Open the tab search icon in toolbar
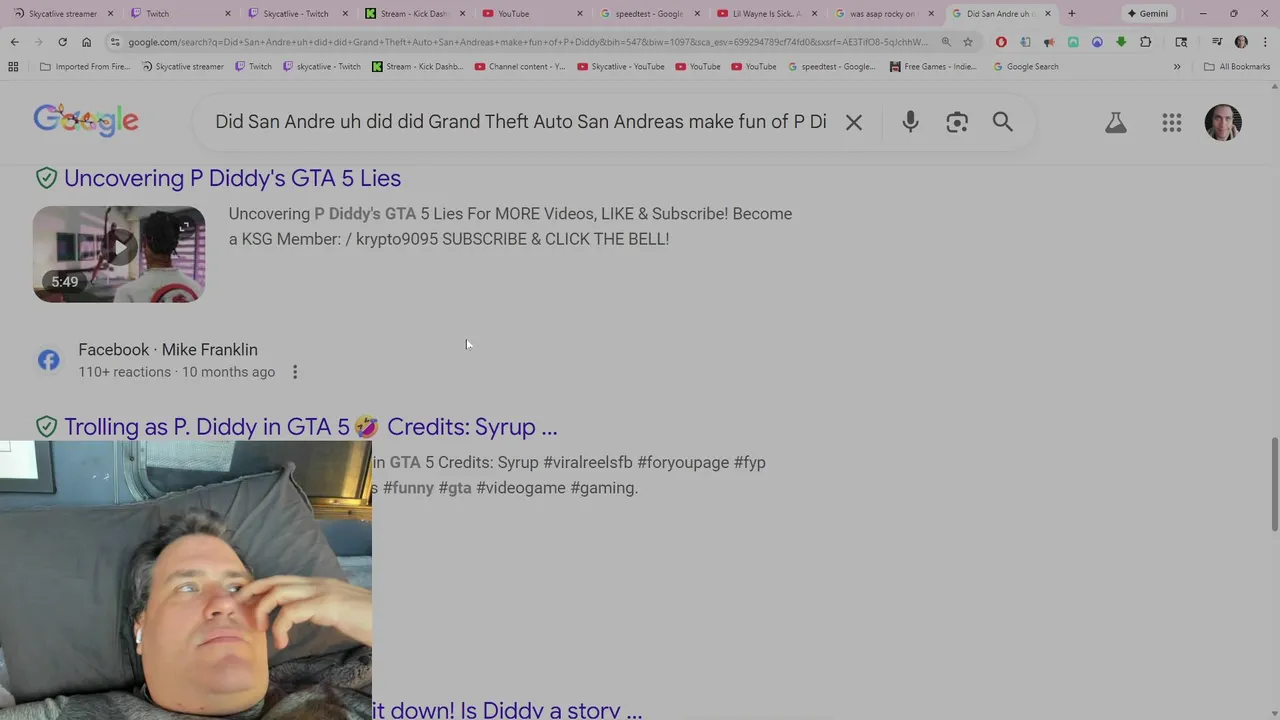1280x720 pixels. coord(1181,42)
